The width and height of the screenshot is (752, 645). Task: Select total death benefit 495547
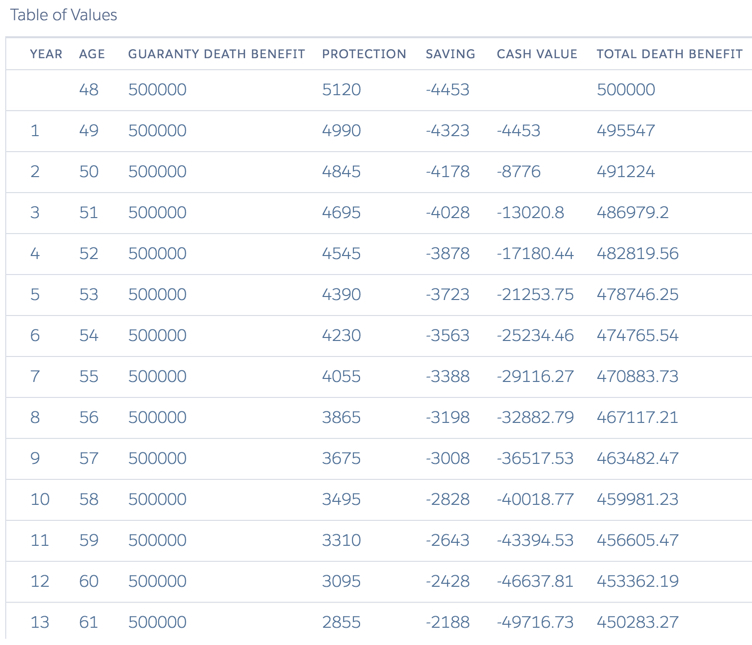pyautogui.click(x=625, y=130)
